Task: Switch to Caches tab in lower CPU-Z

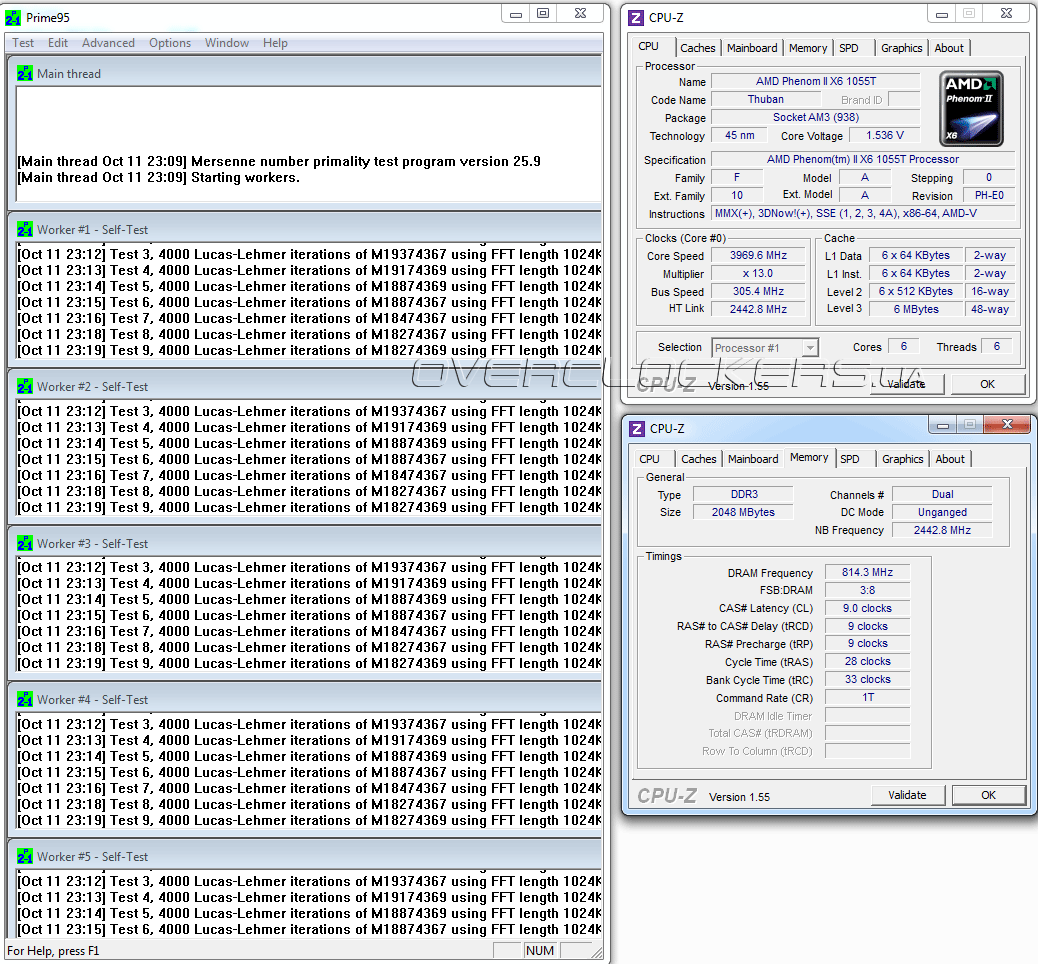Action: tap(698, 459)
